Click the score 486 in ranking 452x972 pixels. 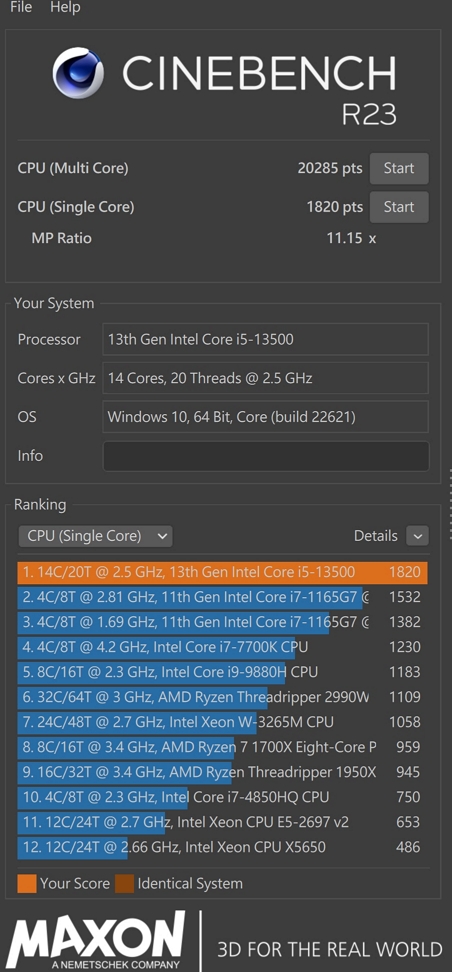click(x=408, y=847)
